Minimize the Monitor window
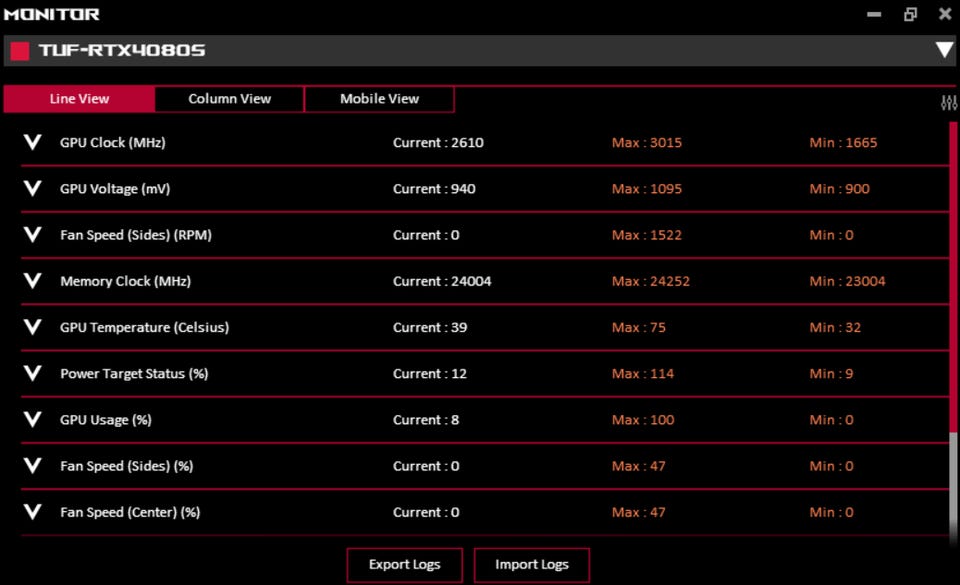Screen dimensions: 960x585 (874, 14)
